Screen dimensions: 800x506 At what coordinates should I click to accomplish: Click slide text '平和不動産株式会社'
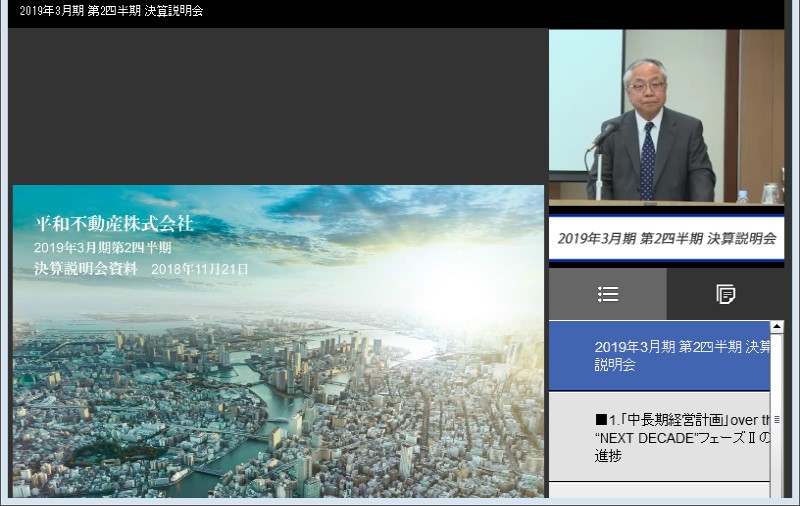[115, 223]
